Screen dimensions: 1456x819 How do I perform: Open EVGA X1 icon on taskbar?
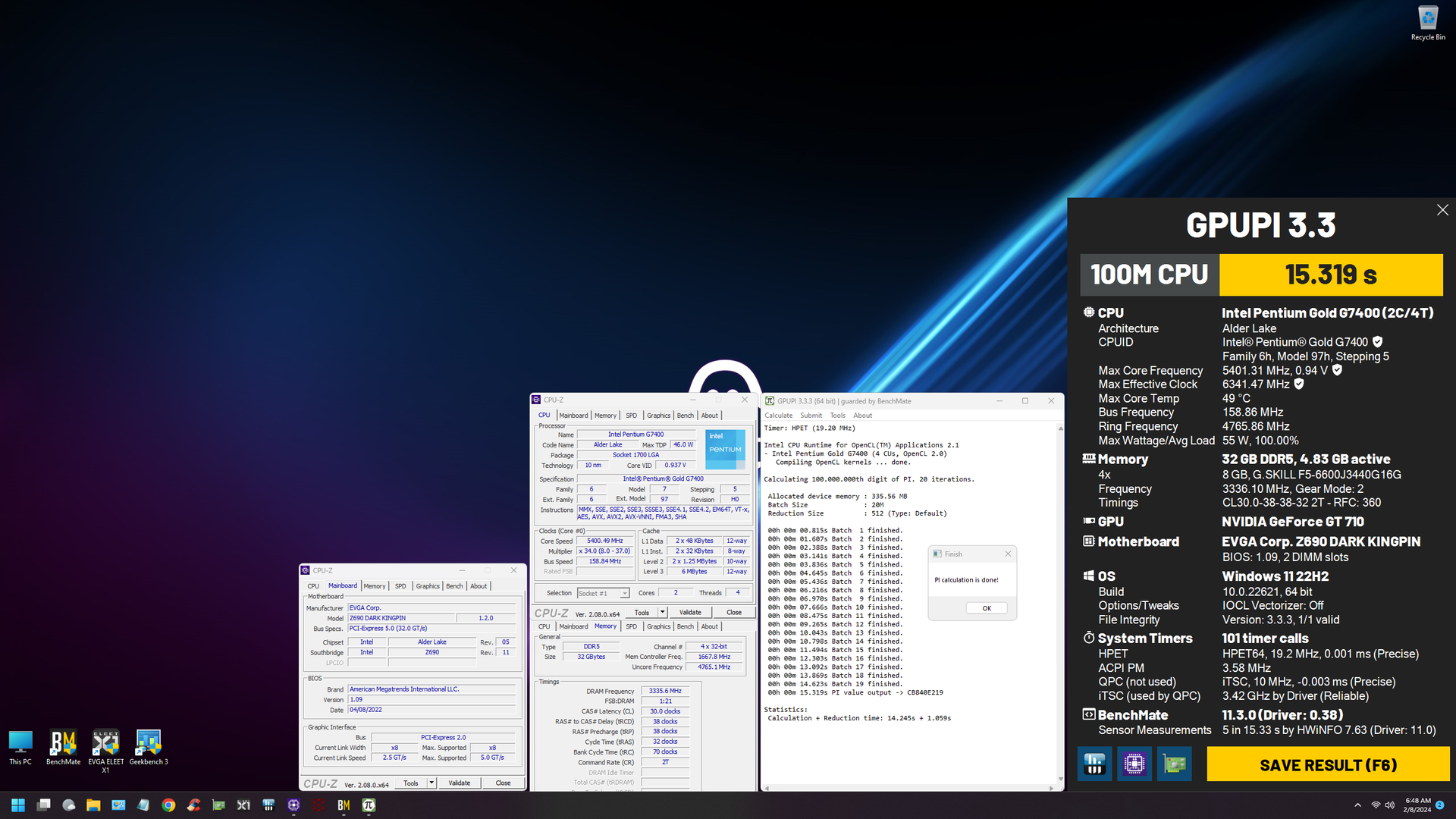click(243, 805)
